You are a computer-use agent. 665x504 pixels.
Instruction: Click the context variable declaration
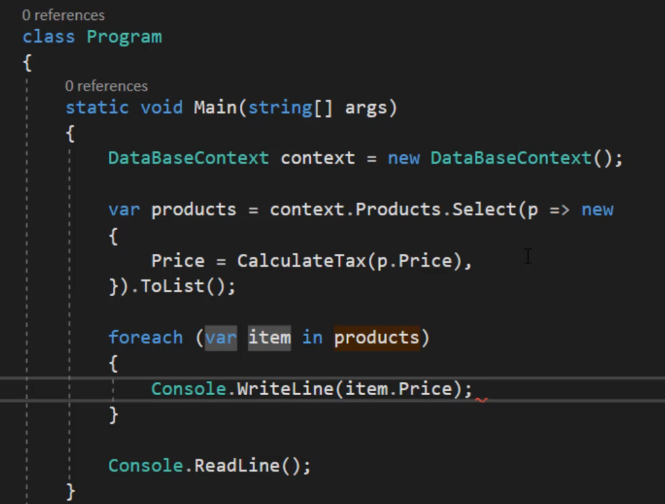(318, 158)
